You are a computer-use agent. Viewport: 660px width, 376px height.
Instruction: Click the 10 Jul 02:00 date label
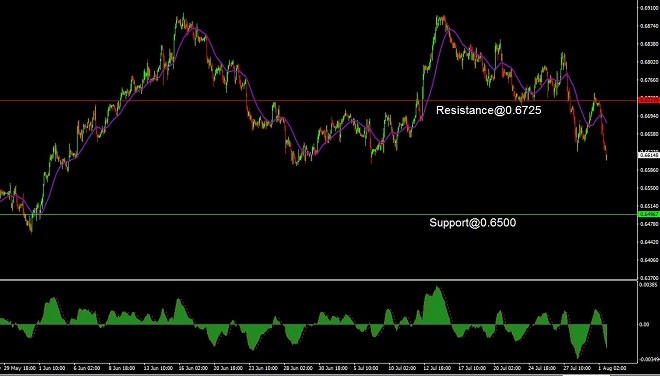pos(402,368)
